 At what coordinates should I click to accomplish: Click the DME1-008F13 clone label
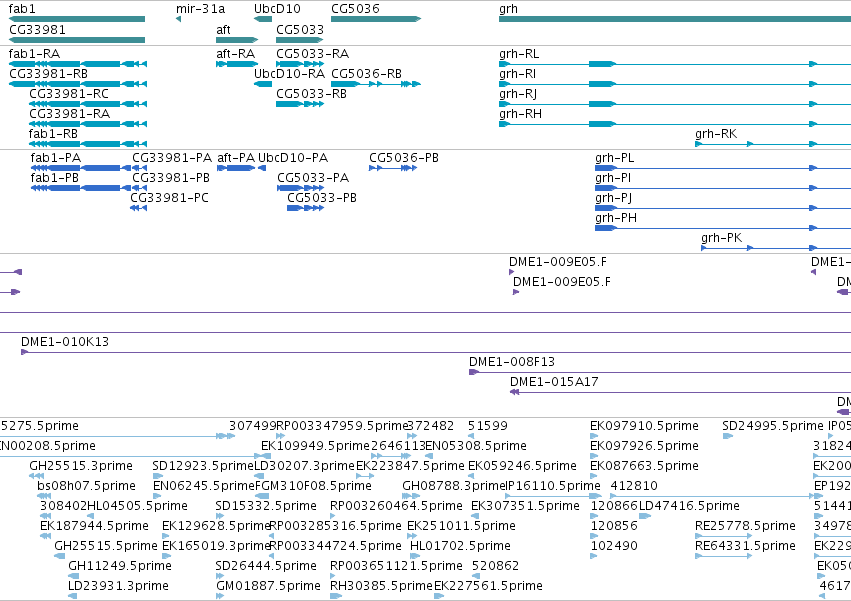(512, 362)
